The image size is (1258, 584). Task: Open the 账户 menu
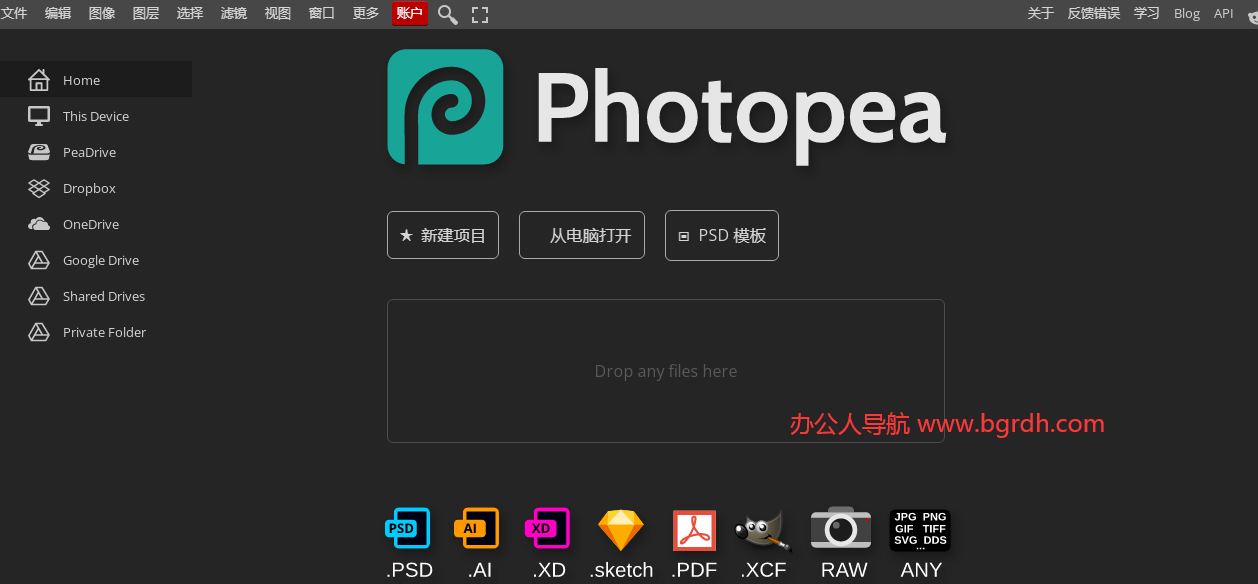click(409, 13)
